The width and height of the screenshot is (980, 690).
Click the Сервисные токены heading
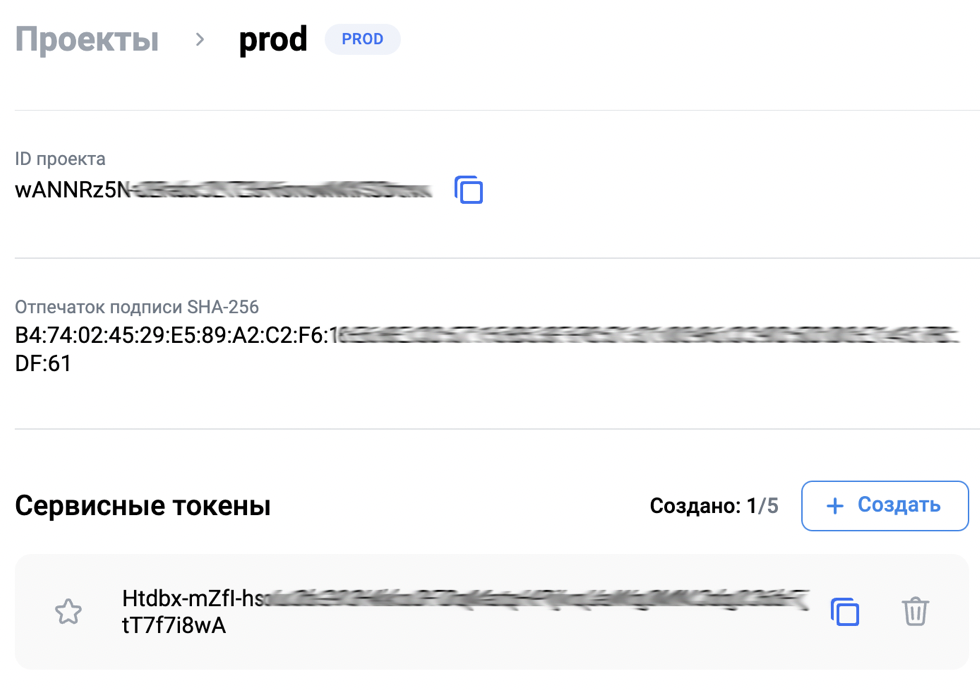[142, 506]
